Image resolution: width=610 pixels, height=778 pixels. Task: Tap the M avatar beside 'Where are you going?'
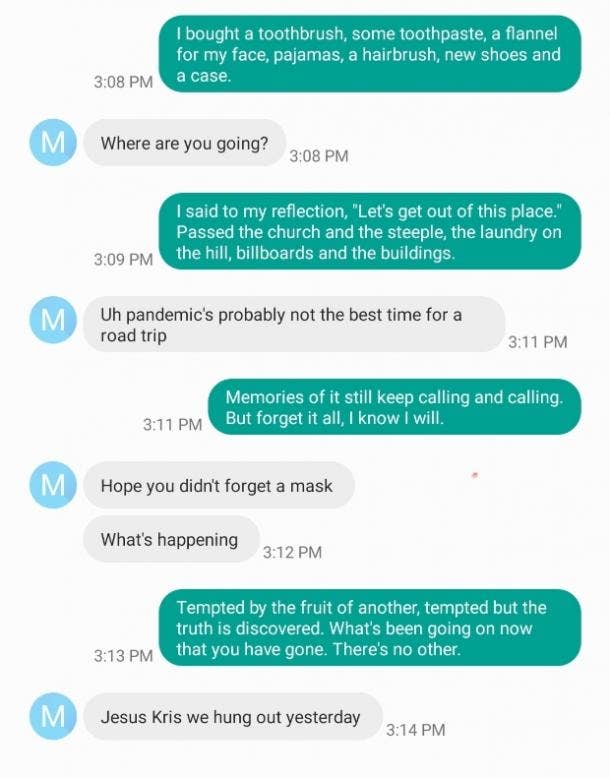coord(53,142)
